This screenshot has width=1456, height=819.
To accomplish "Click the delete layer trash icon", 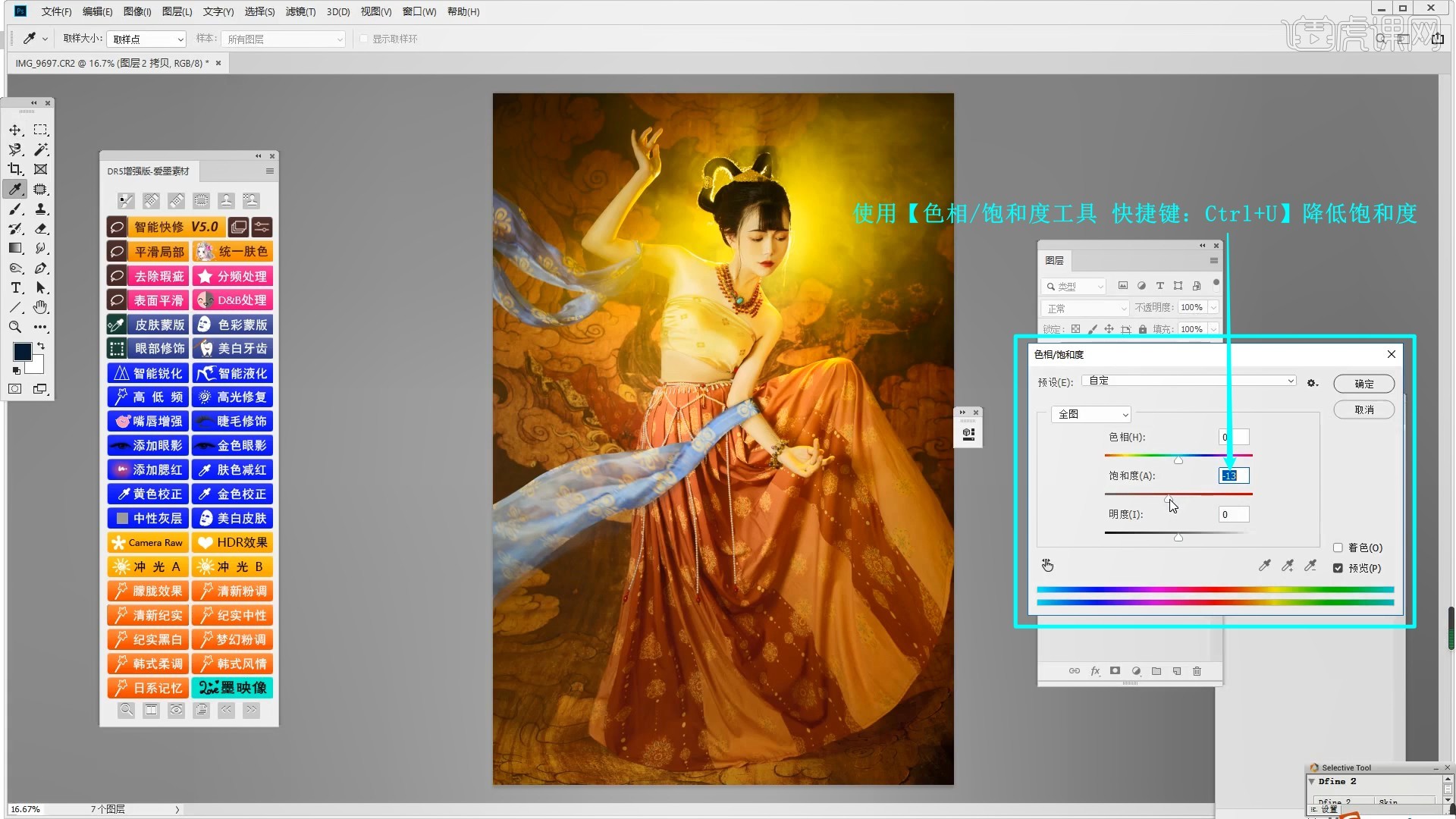I will 1197,671.
